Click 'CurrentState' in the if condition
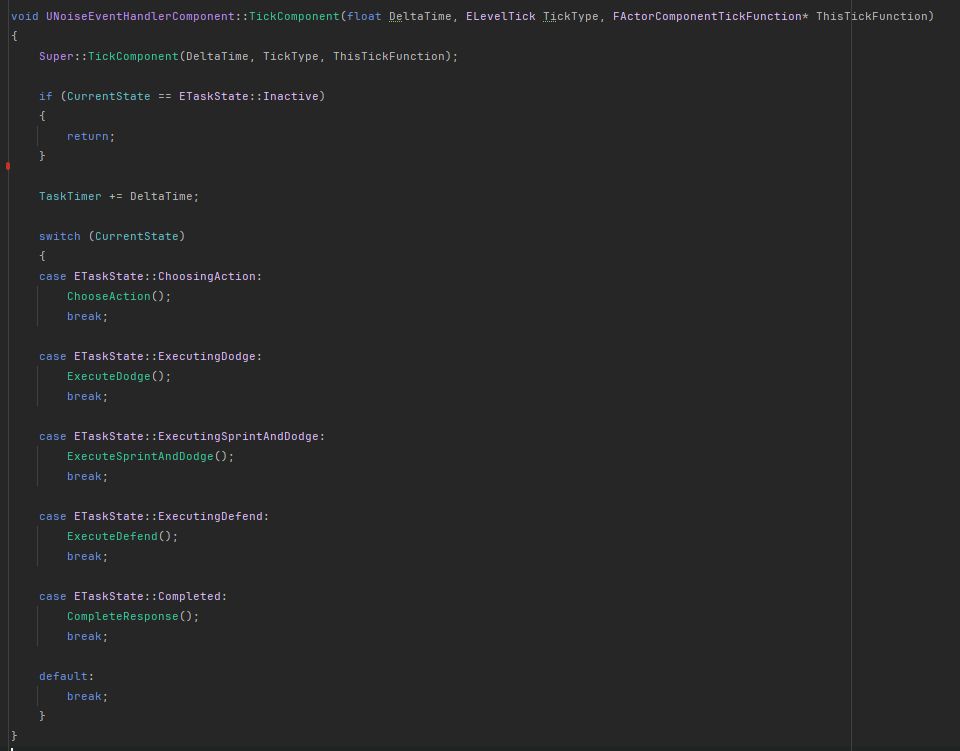The width and height of the screenshot is (960, 751). pyautogui.click(x=108, y=96)
